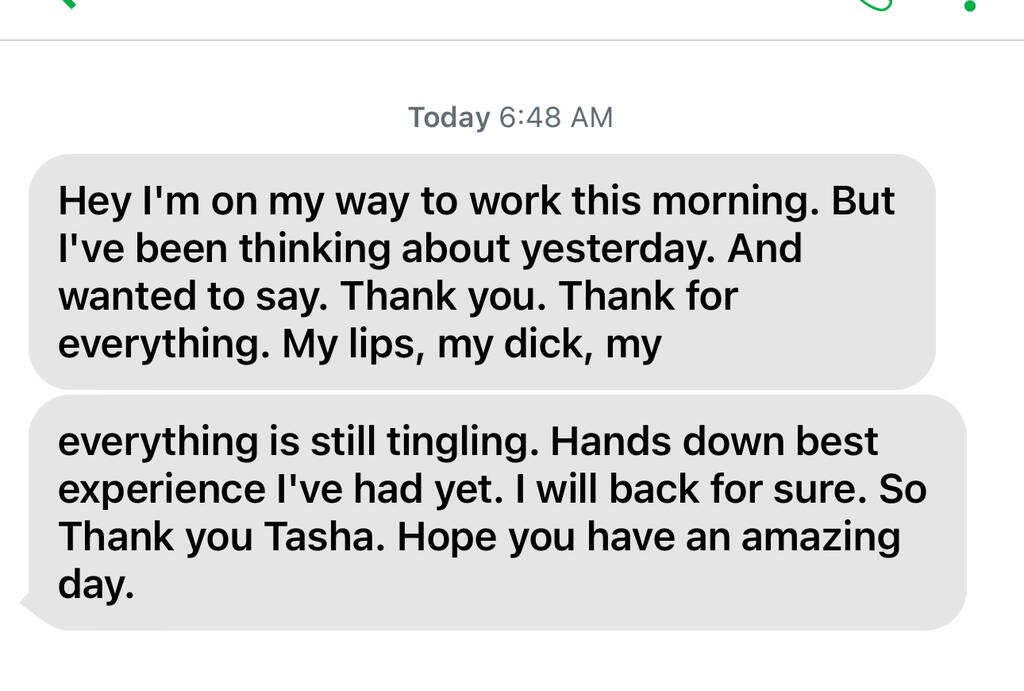The width and height of the screenshot is (1024, 691).
Task: Click the text I've been thinking about yesterday
Action: tap(387, 248)
